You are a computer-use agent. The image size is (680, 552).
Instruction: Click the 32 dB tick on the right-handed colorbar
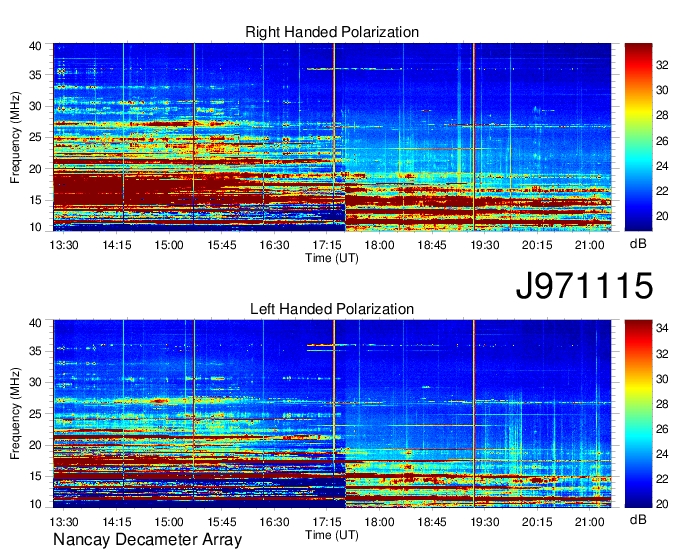point(662,65)
